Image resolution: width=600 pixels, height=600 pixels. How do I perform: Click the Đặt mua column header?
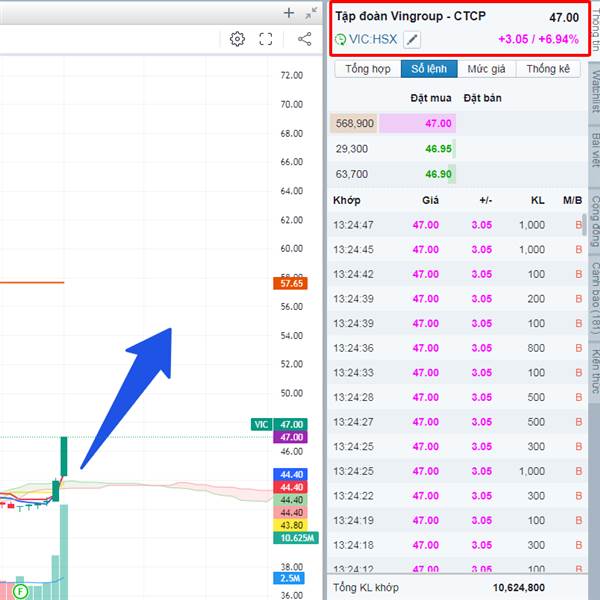[430, 98]
